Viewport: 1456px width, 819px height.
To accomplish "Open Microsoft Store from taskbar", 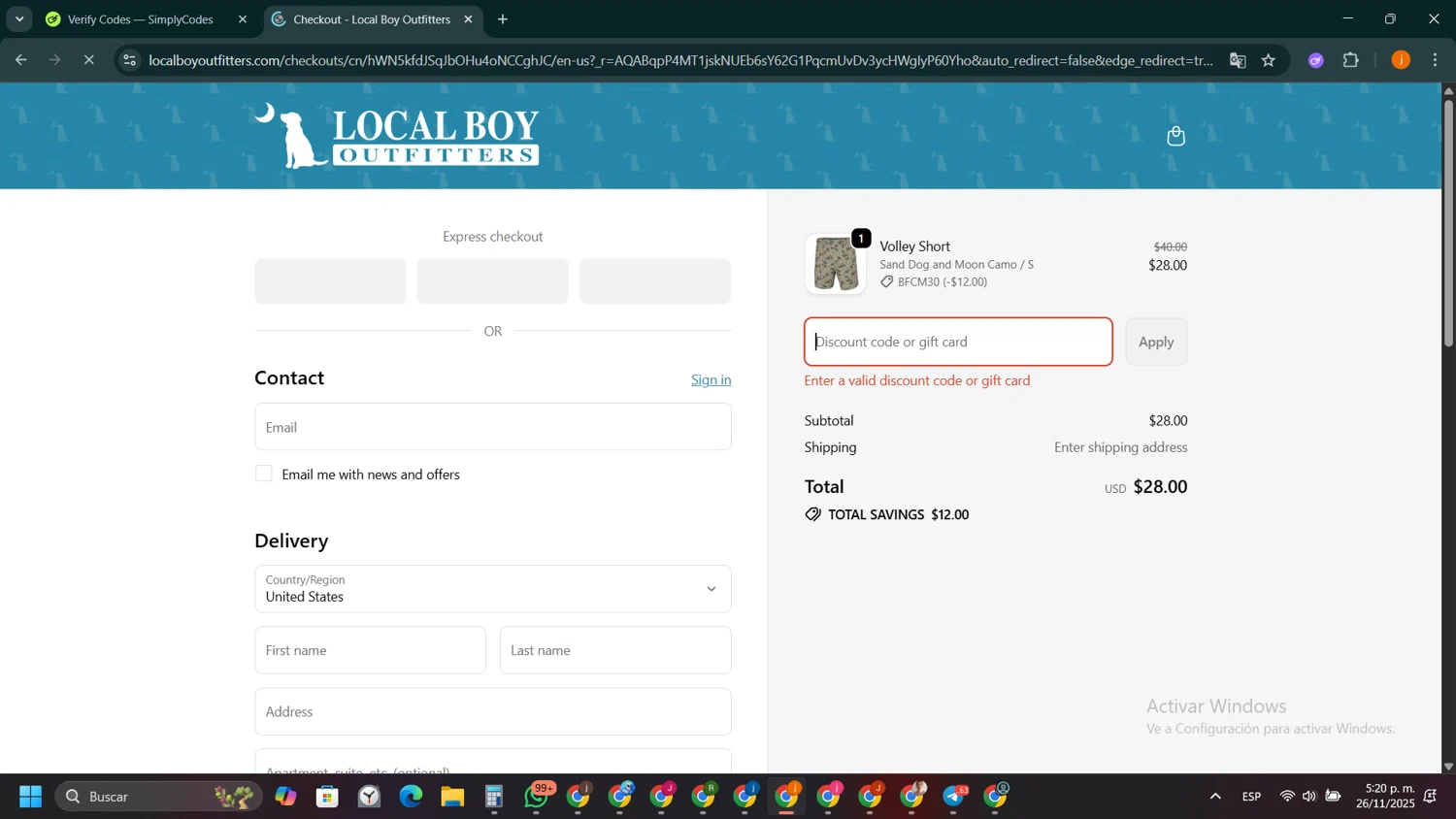I will click(x=327, y=797).
